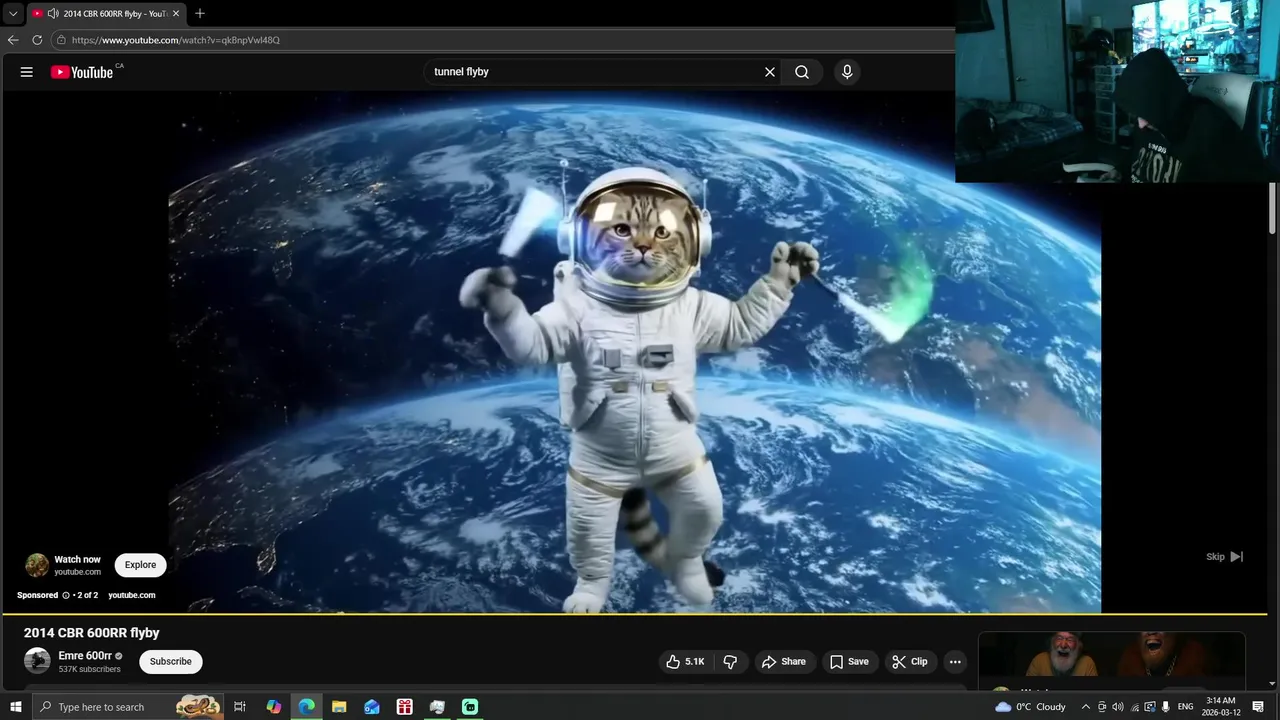Screen dimensions: 1280x720
Task: Click the astronaut cat video player
Action: coord(634,351)
